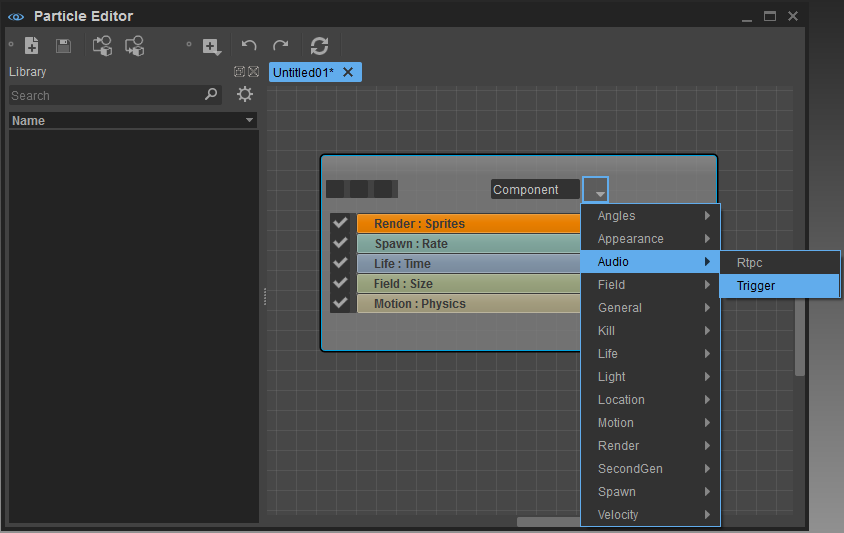Screen dimensions: 844x533
Task: Click the graph horizontal scrollbar
Action: [548, 522]
